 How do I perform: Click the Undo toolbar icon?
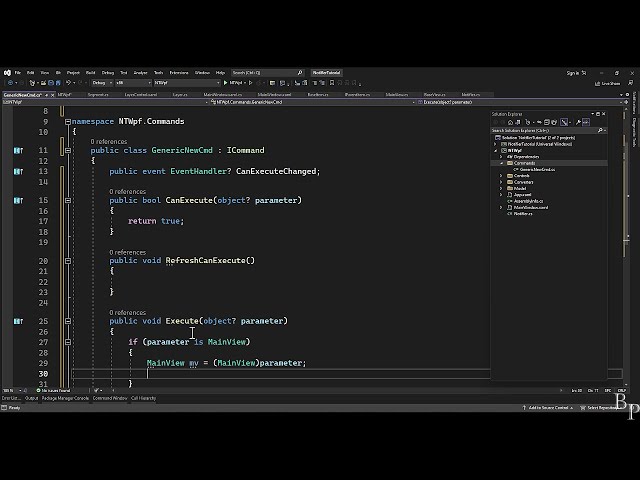coord(68,83)
